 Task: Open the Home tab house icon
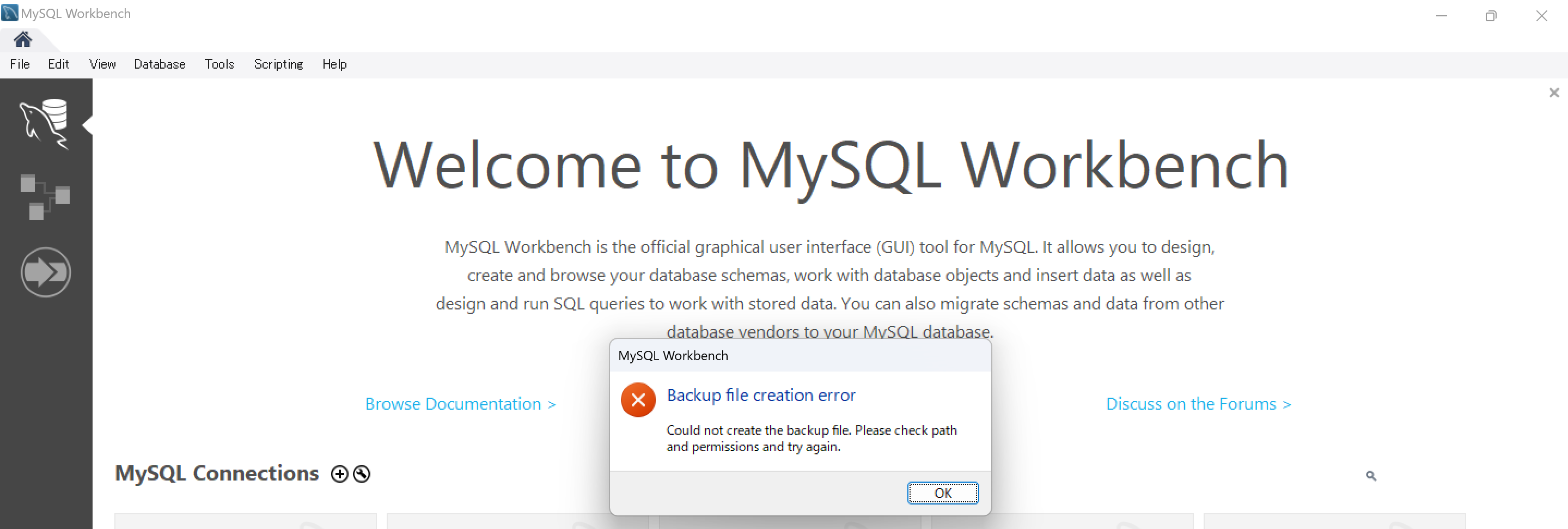click(x=23, y=40)
